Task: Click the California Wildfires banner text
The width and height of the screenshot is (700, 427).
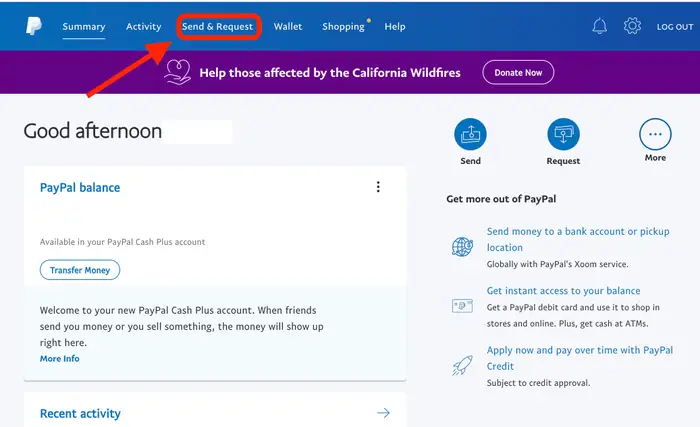Action: point(330,72)
